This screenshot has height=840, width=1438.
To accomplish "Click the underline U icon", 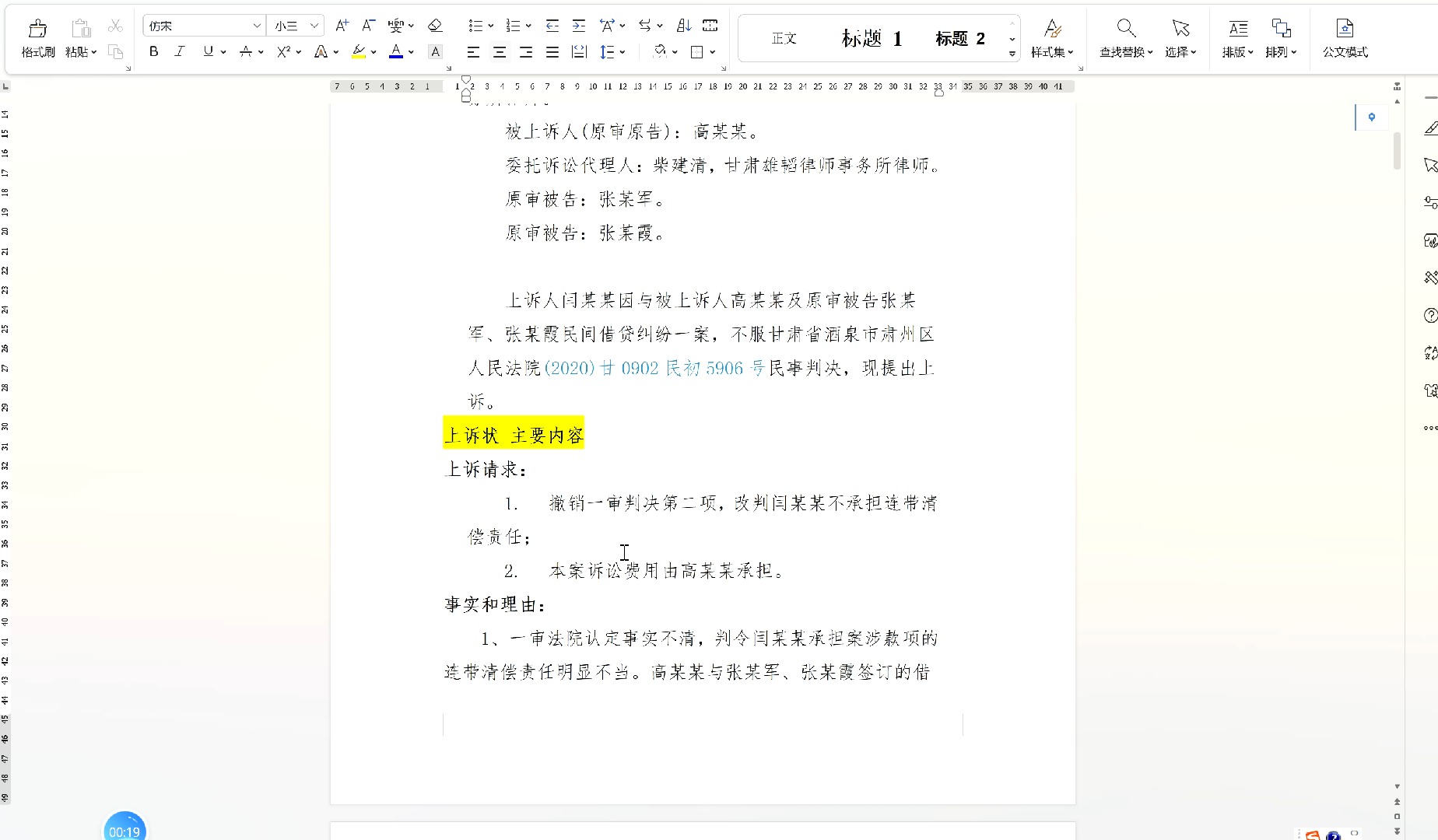I will [208, 51].
